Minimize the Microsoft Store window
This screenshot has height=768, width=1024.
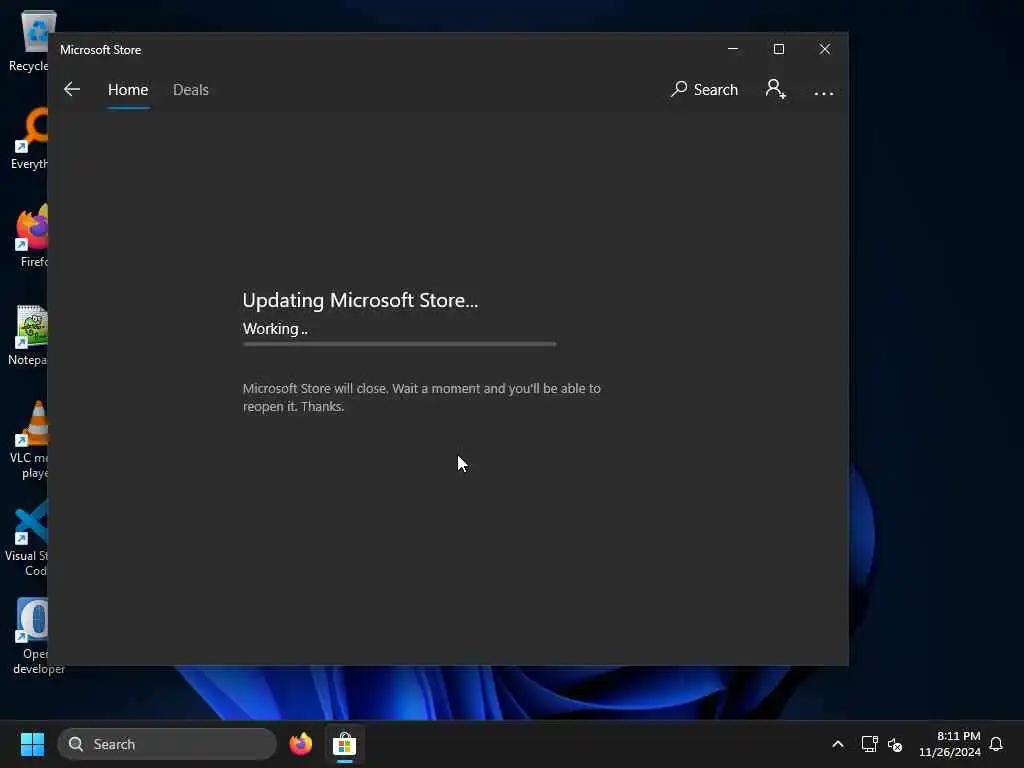click(x=733, y=49)
